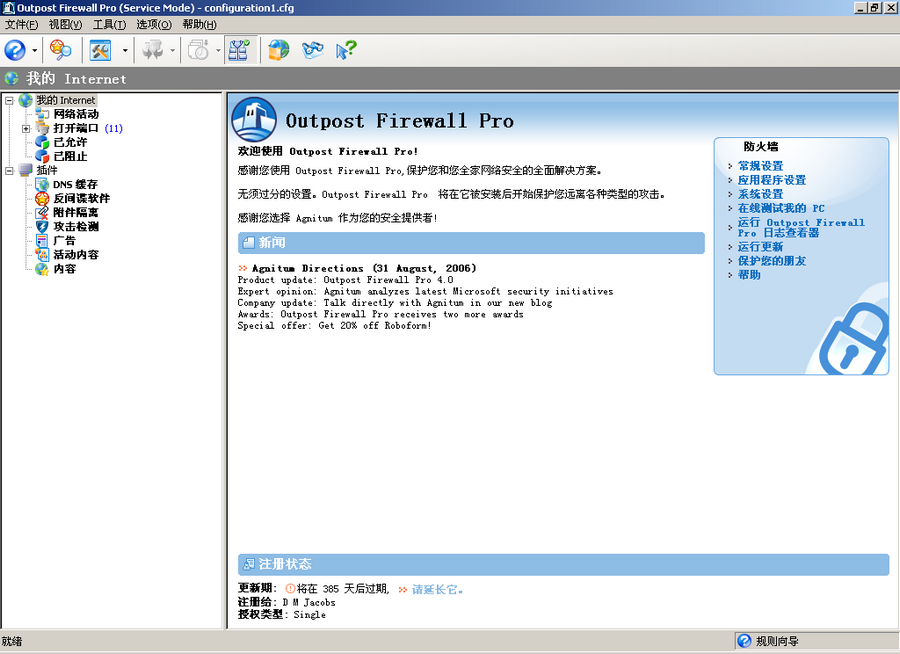Open 系统设置 link
This screenshot has width=900, height=654.
tap(761, 195)
